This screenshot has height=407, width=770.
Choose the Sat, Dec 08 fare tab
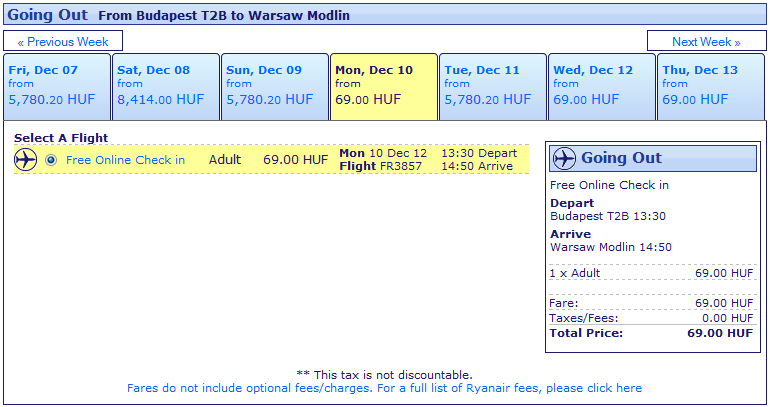click(x=166, y=86)
